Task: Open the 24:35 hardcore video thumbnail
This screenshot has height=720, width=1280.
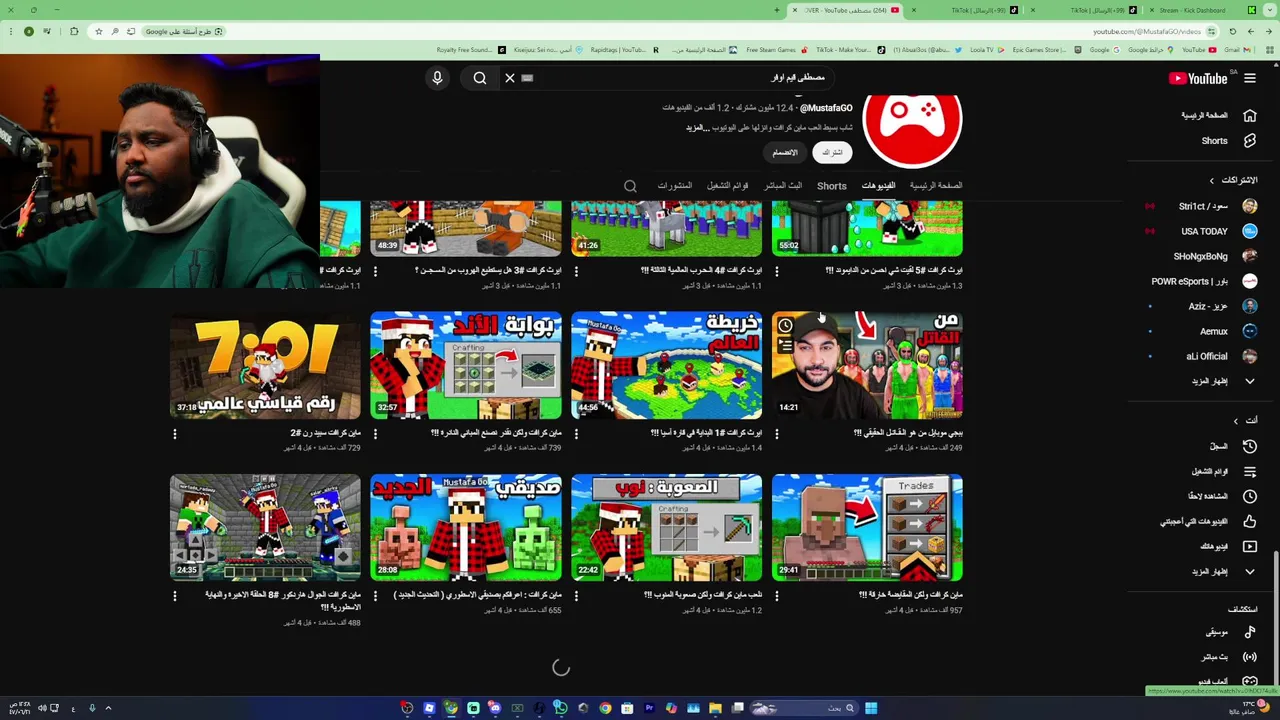Action: tap(265, 528)
